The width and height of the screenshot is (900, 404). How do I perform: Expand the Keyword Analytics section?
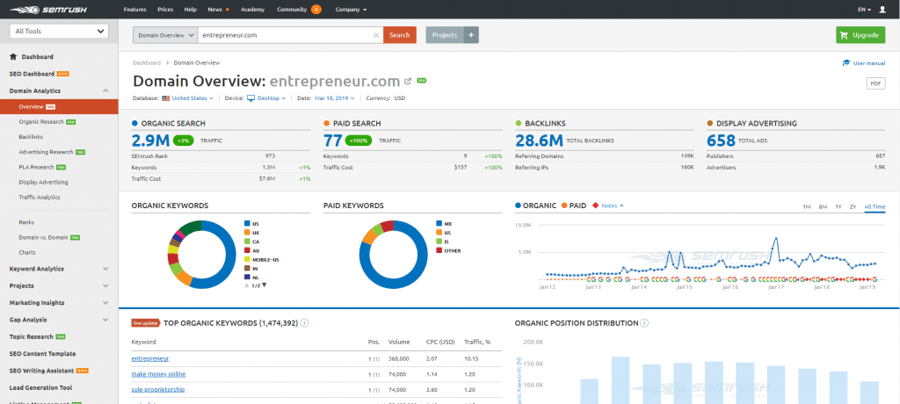tap(106, 269)
